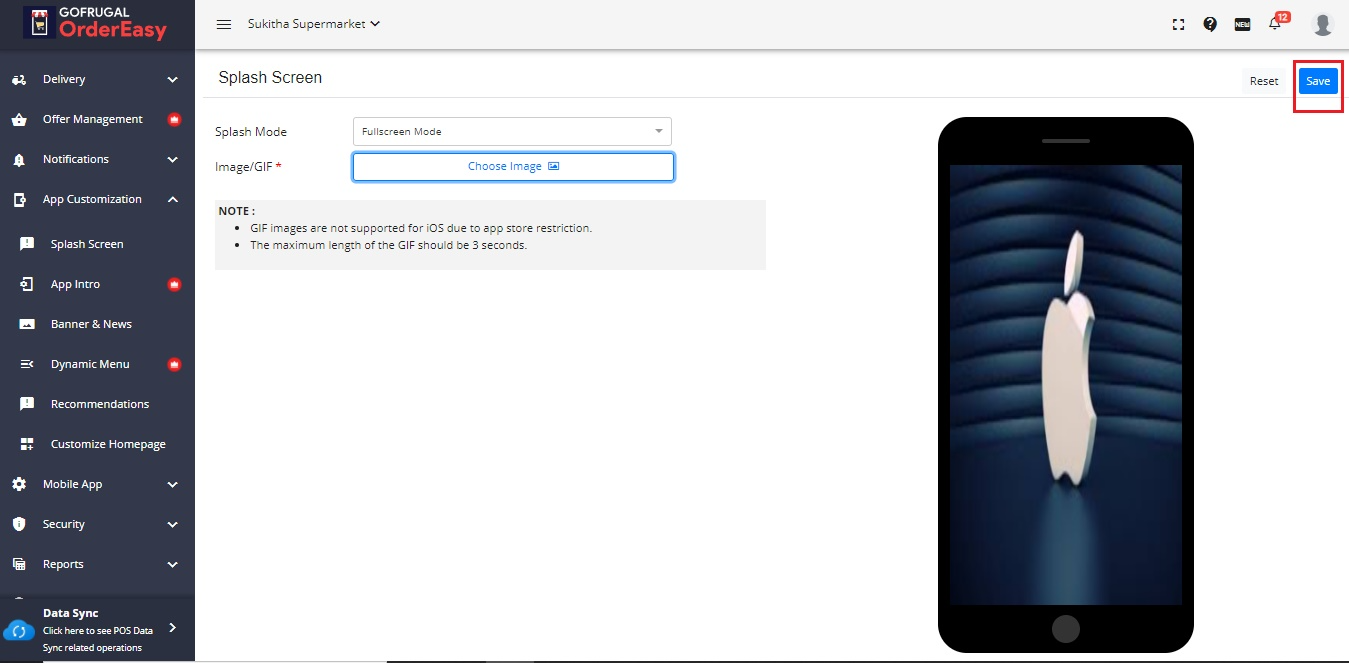Screen dimensions: 1349x663
Task: Open notifications bell with 12 badge
Action: coord(1276,22)
